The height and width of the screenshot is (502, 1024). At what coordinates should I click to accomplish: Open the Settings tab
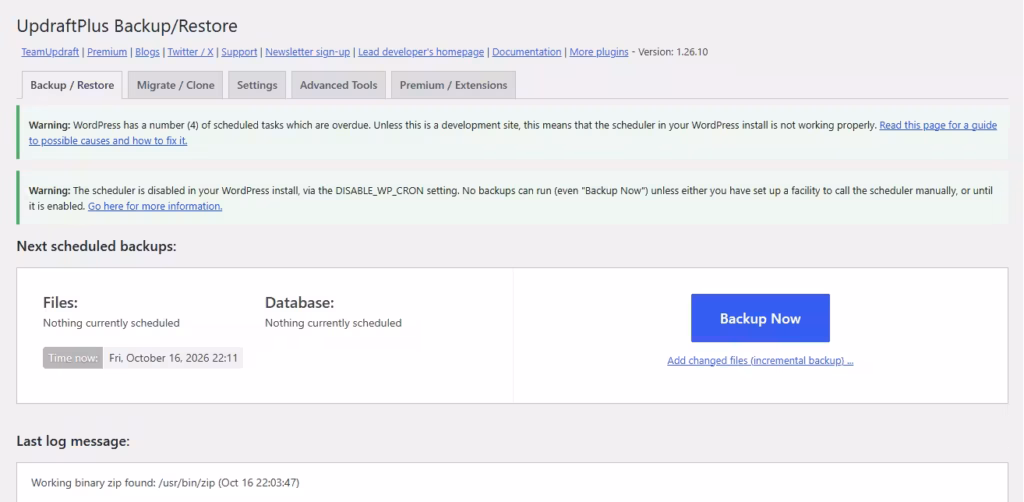coord(257,85)
